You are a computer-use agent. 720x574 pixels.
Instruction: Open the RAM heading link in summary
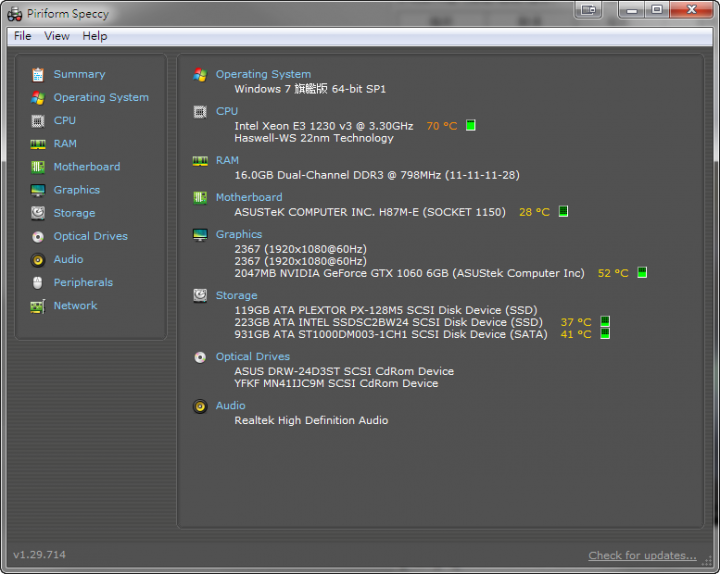[x=227, y=160]
